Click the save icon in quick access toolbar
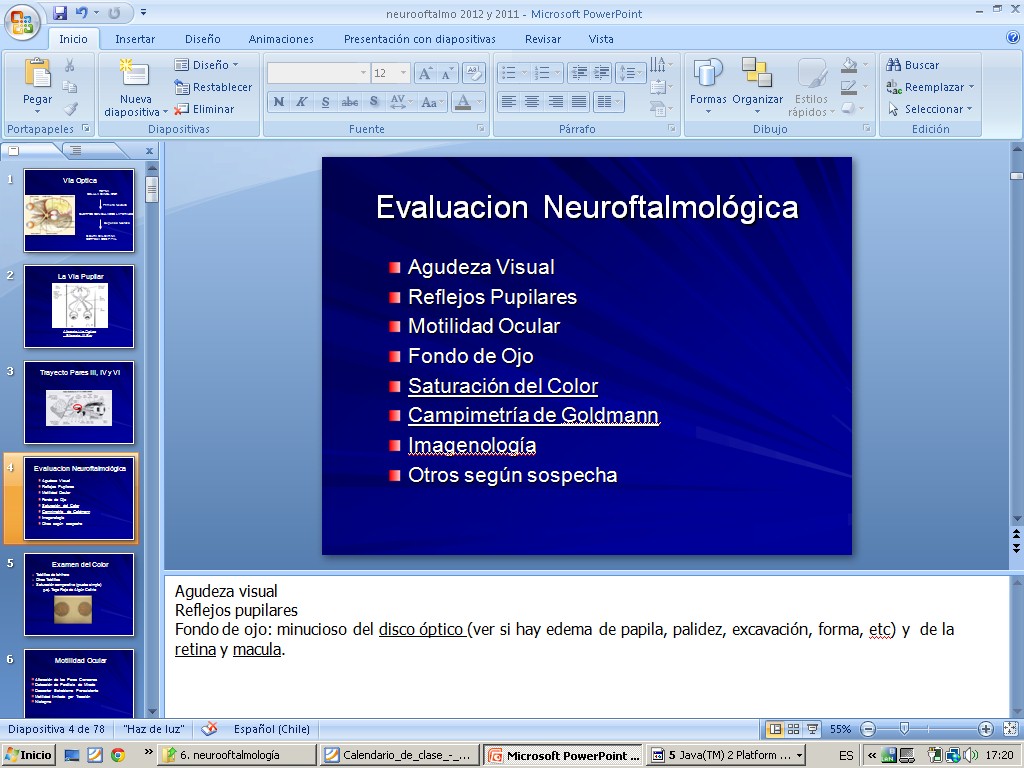 click(x=60, y=13)
